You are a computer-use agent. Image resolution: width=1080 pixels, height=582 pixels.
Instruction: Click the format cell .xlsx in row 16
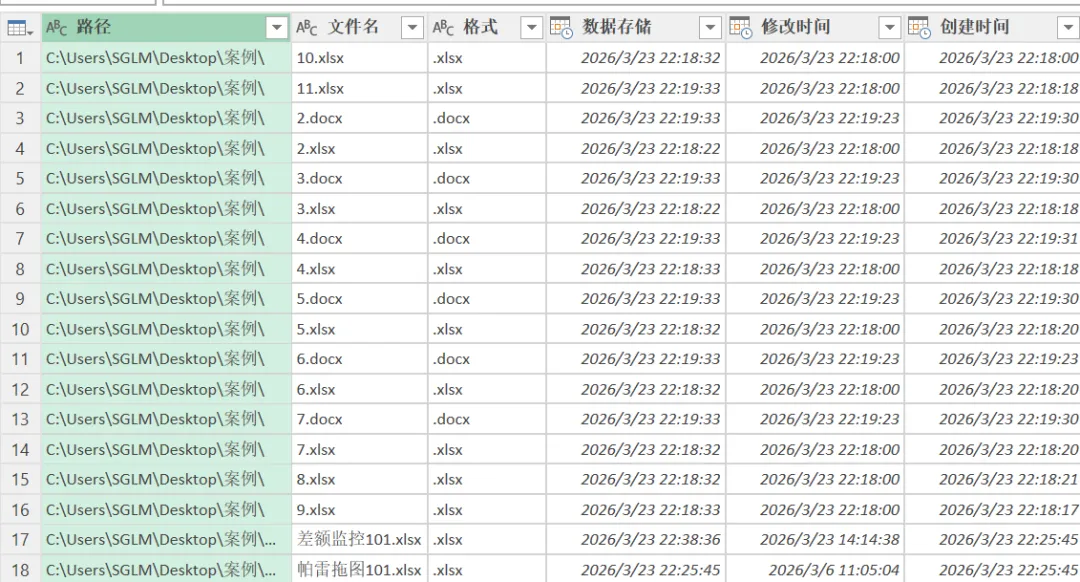pos(487,510)
